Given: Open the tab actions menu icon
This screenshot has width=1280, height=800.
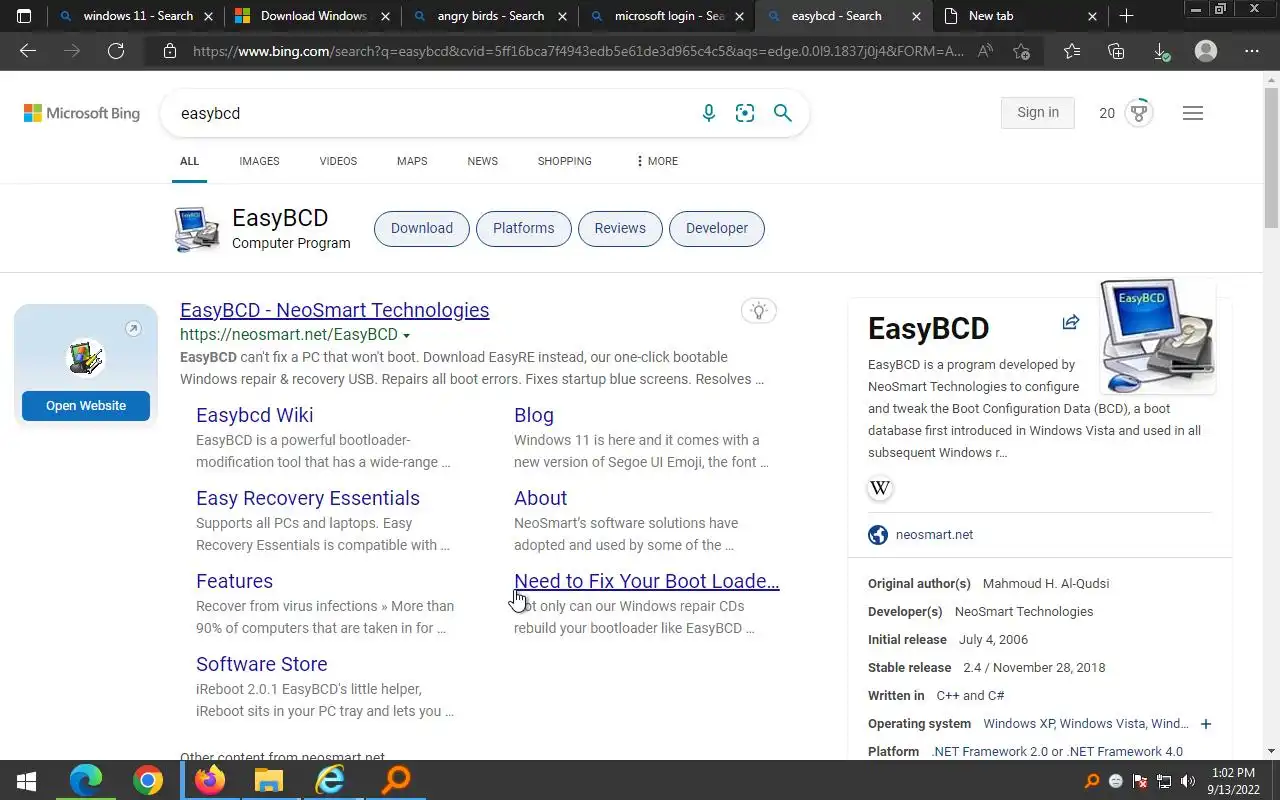Looking at the screenshot, I should pyautogui.click(x=24, y=16).
